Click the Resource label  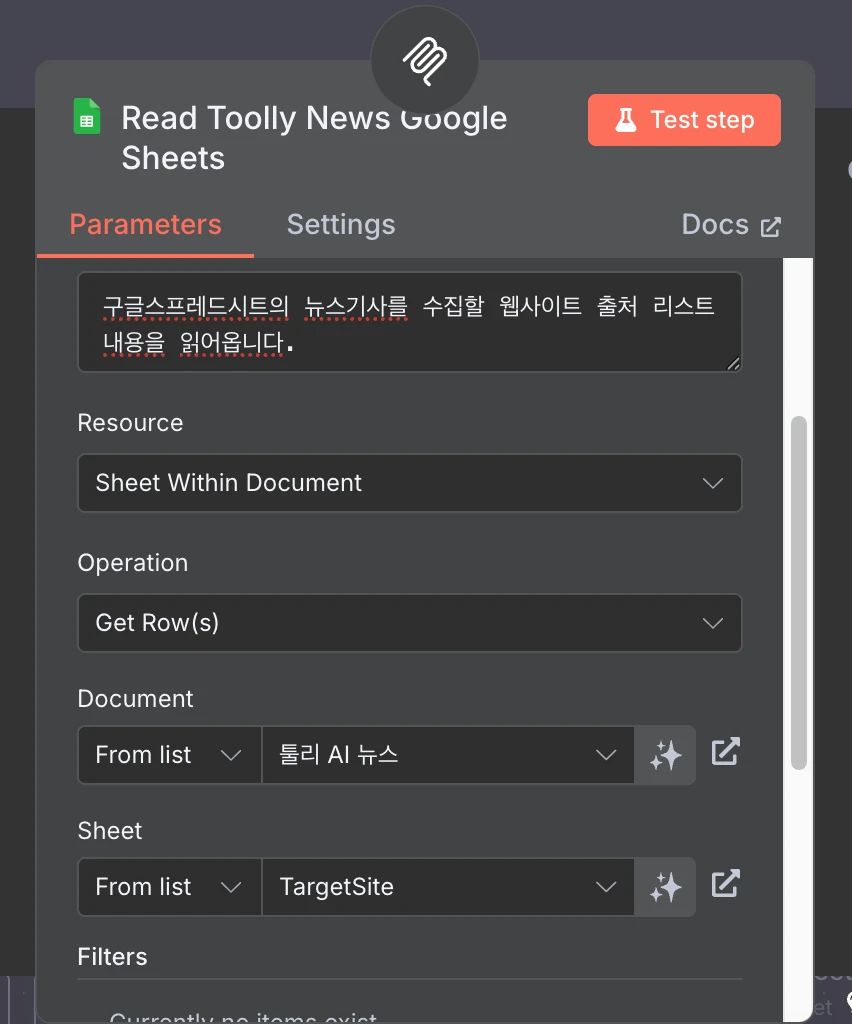click(x=130, y=423)
